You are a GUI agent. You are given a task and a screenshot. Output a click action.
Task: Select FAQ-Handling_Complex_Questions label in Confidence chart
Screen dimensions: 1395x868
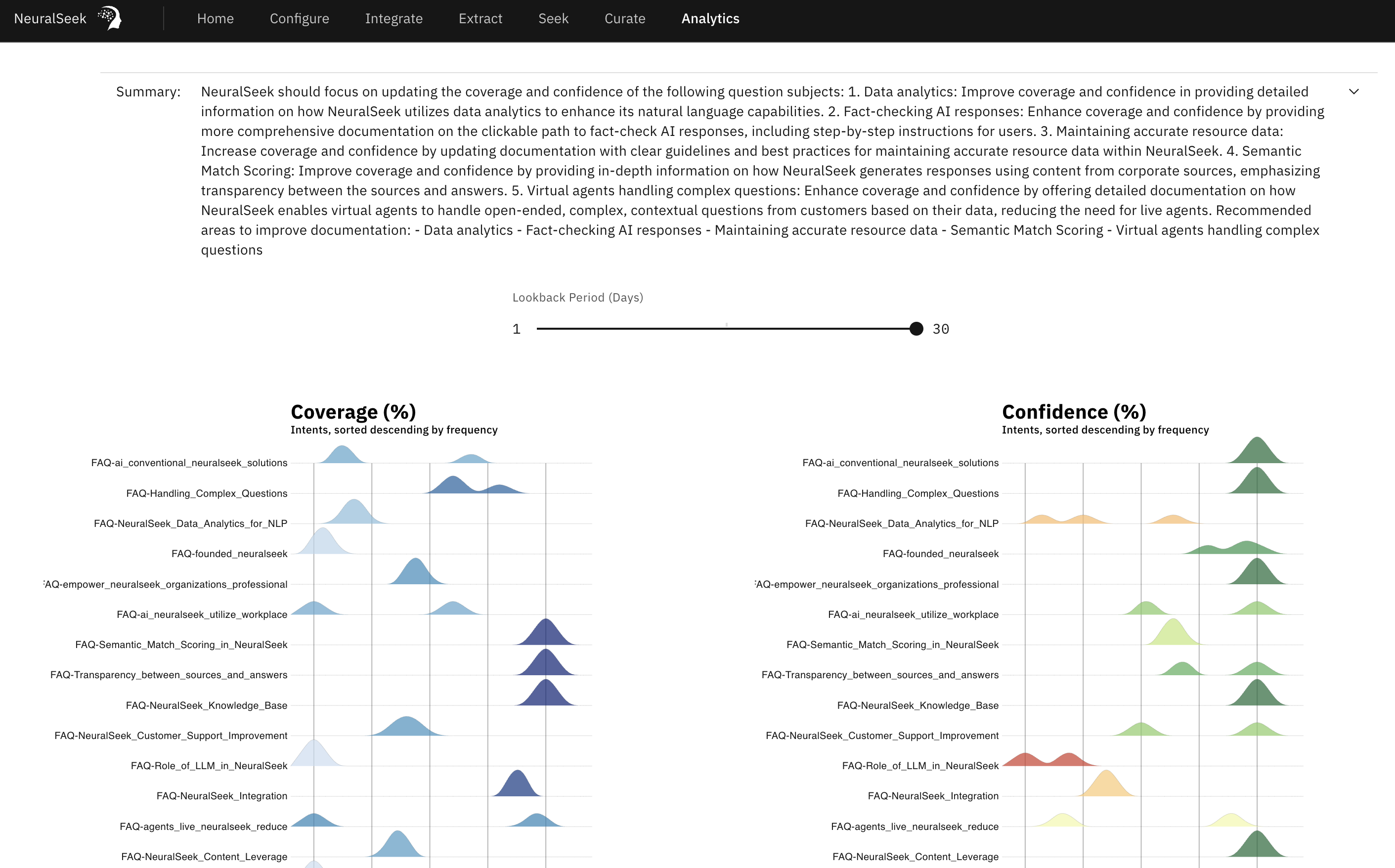tap(917, 493)
